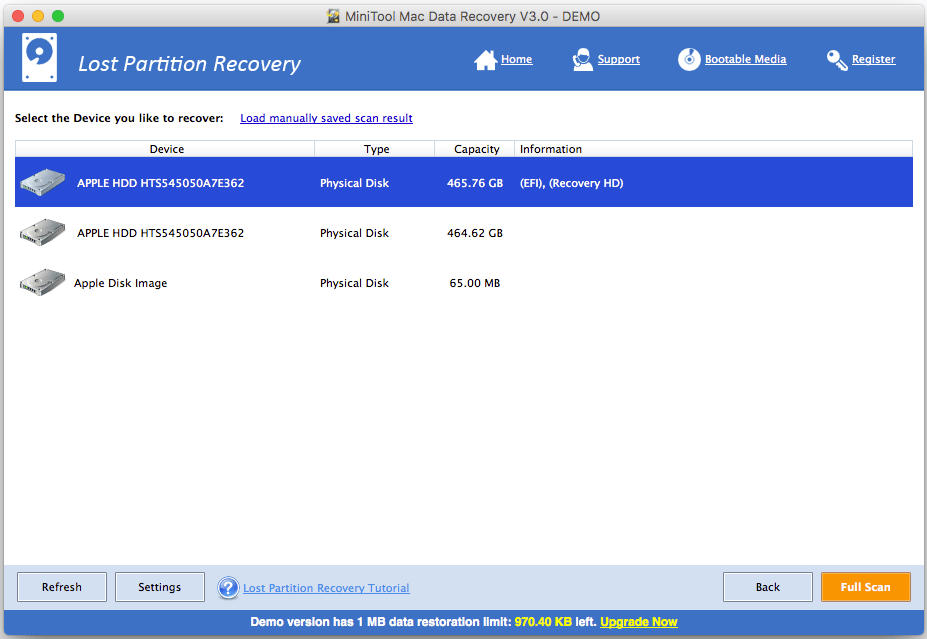Open Lost Partition Recovery Tutorial link
This screenshot has width=927, height=639.
[x=326, y=588]
